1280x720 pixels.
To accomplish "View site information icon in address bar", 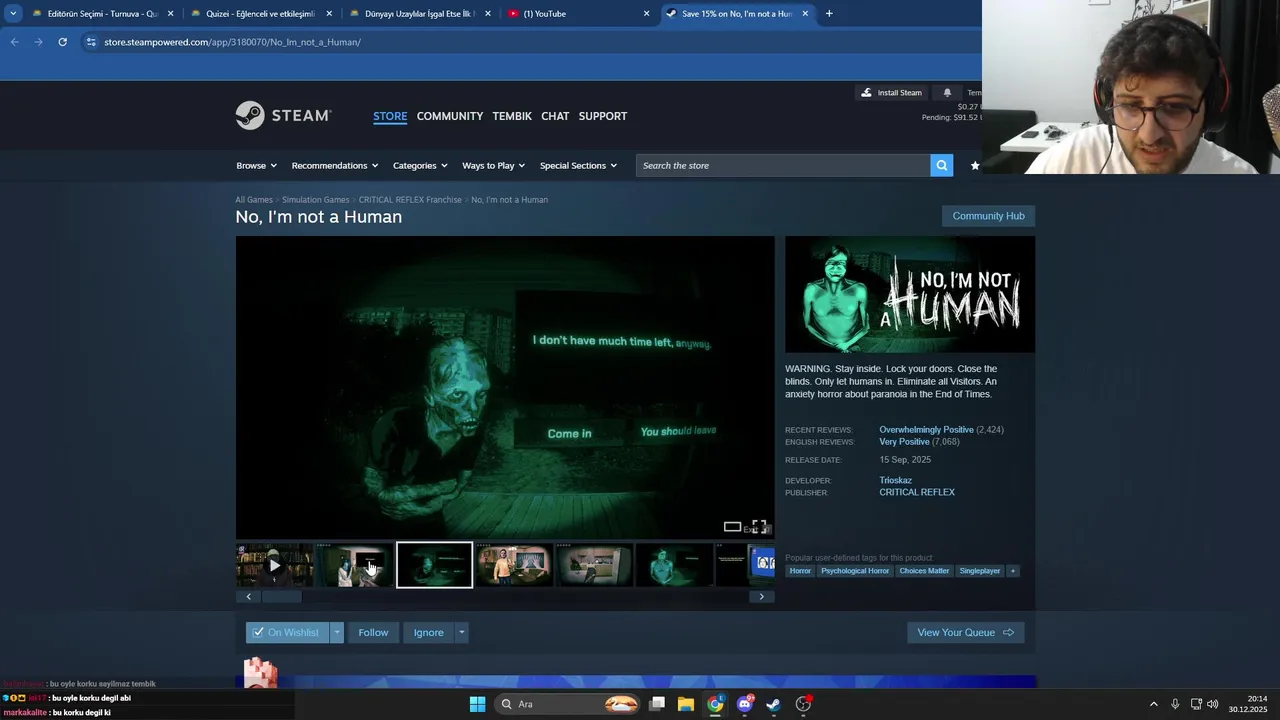I will 91,42.
